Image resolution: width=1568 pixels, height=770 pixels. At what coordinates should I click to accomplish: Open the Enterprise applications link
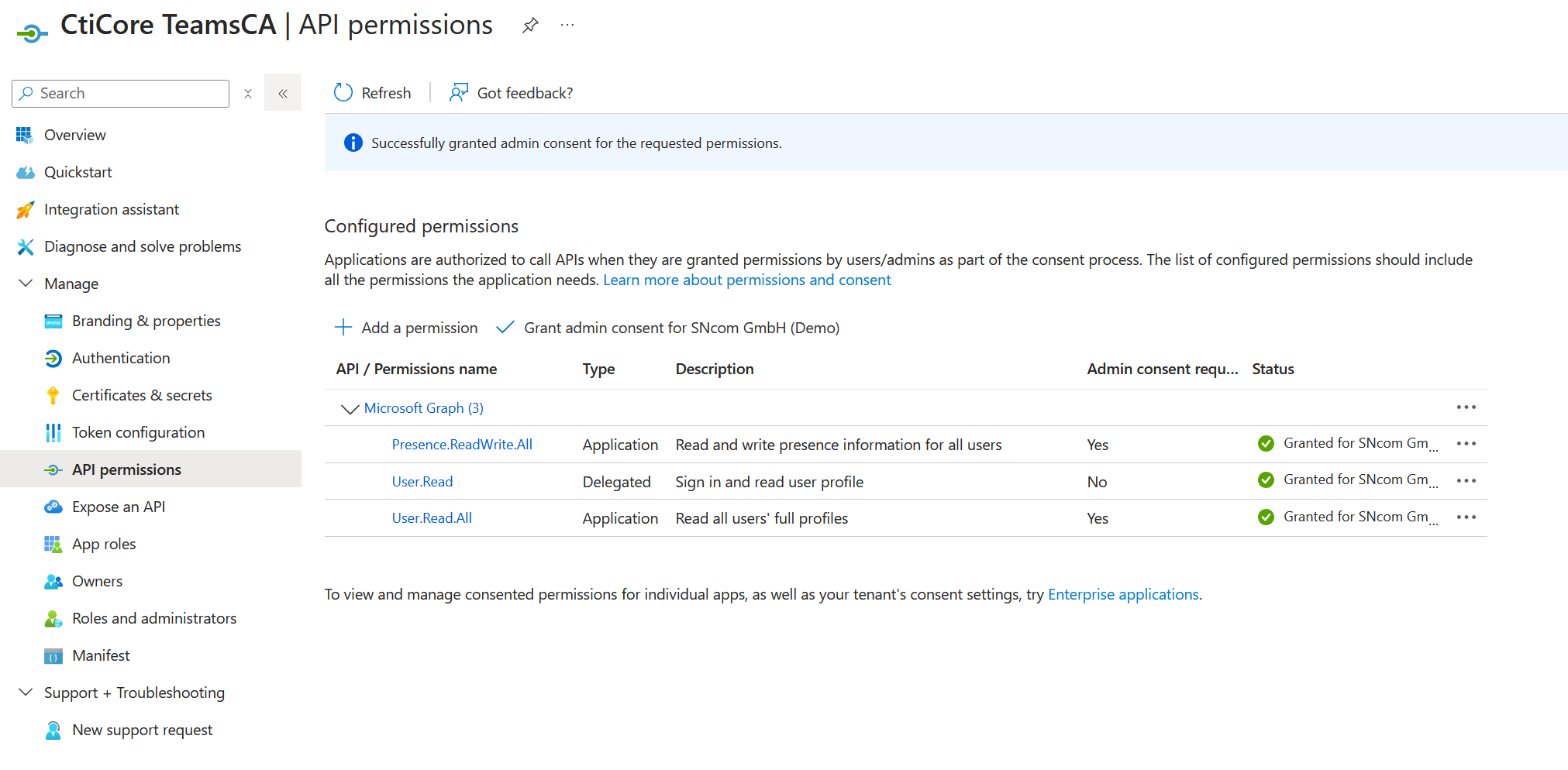(1122, 594)
